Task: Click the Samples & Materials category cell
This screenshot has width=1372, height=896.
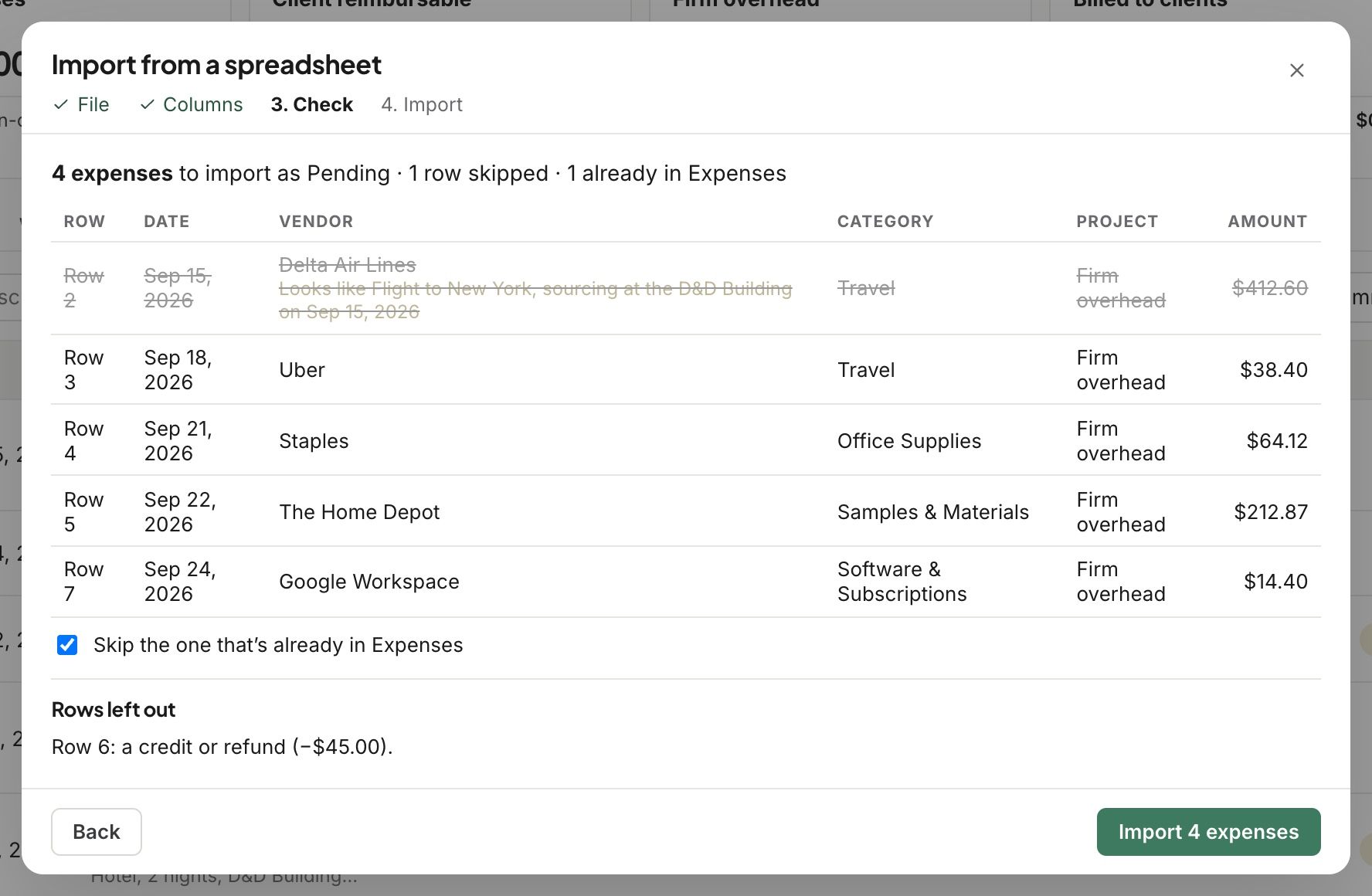Action: pos(933,512)
